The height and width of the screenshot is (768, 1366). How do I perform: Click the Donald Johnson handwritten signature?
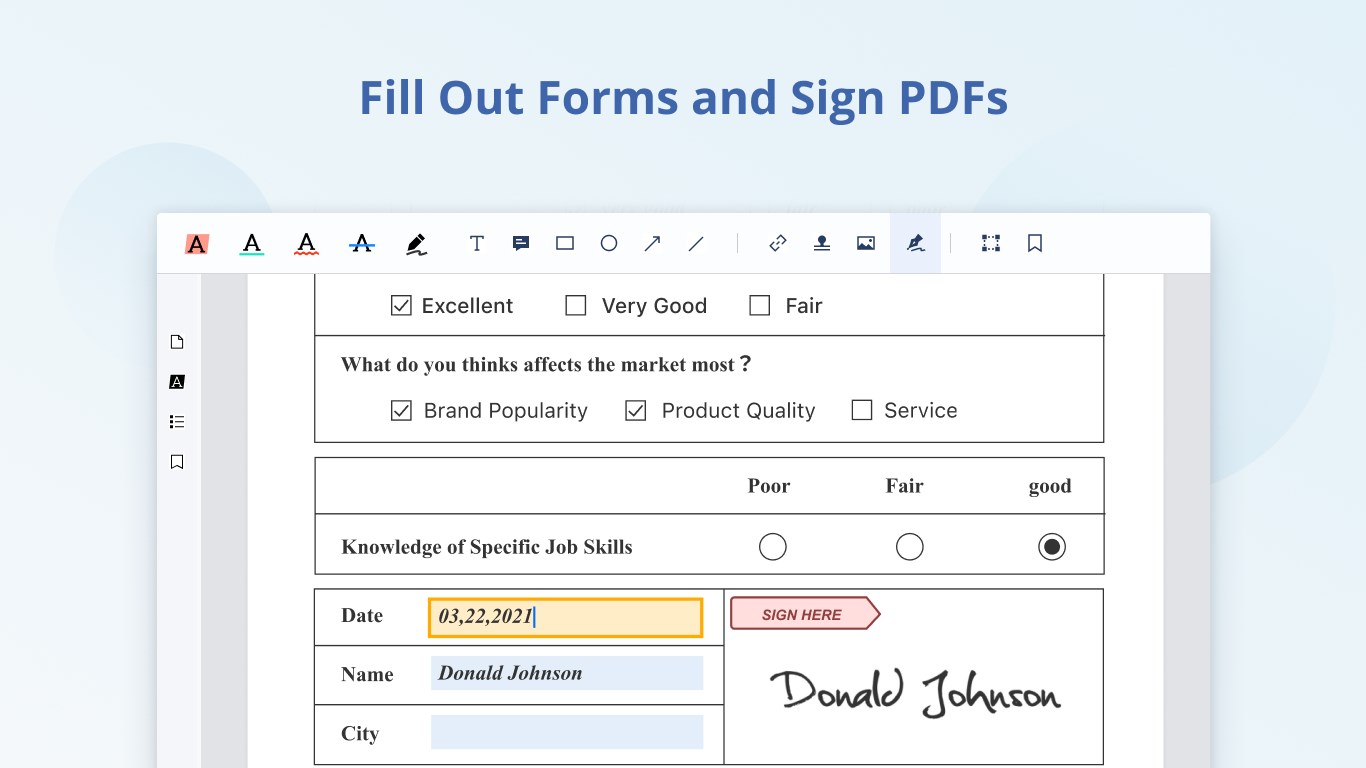pos(914,691)
